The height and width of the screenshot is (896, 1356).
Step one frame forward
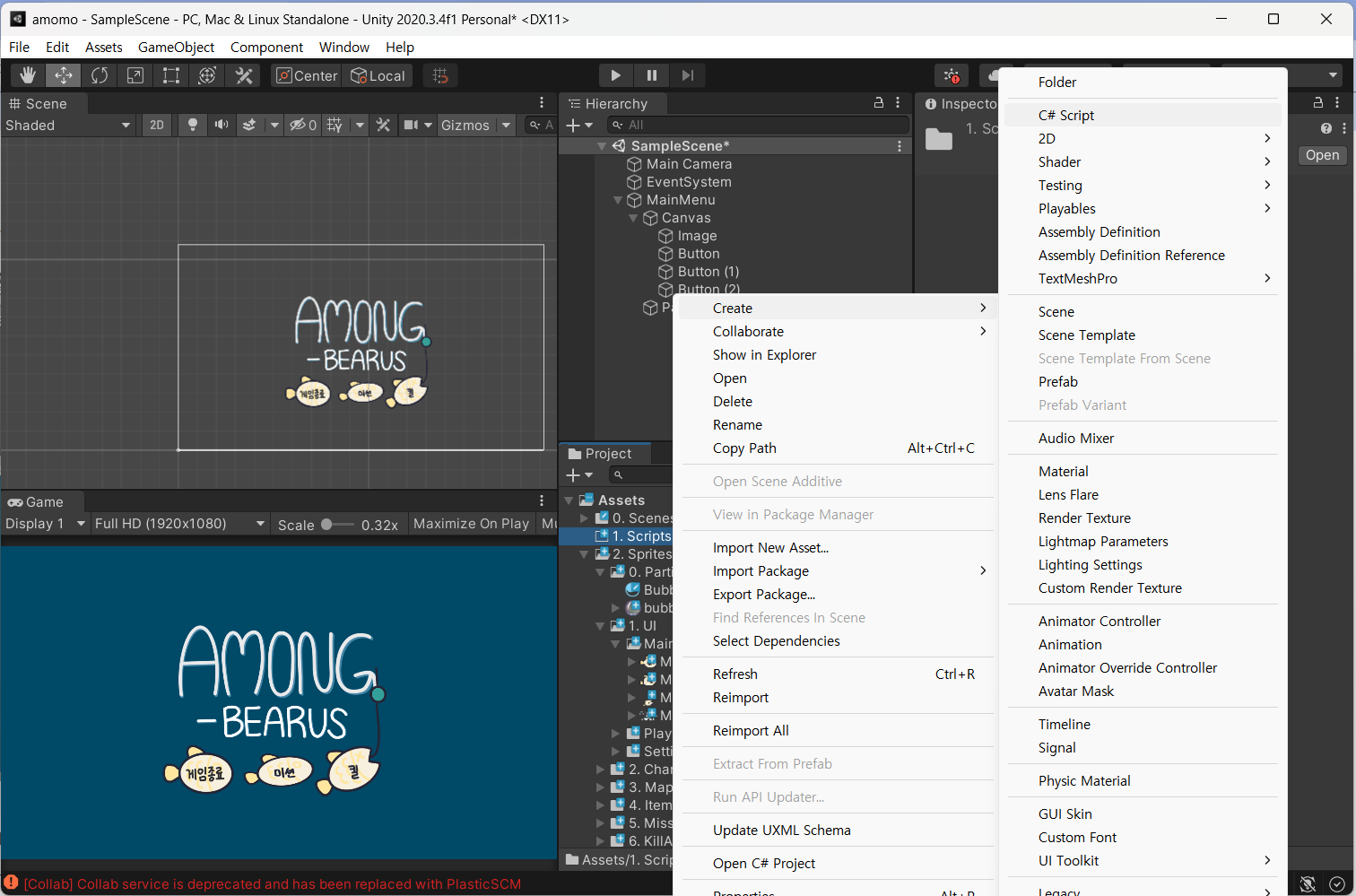pos(688,75)
